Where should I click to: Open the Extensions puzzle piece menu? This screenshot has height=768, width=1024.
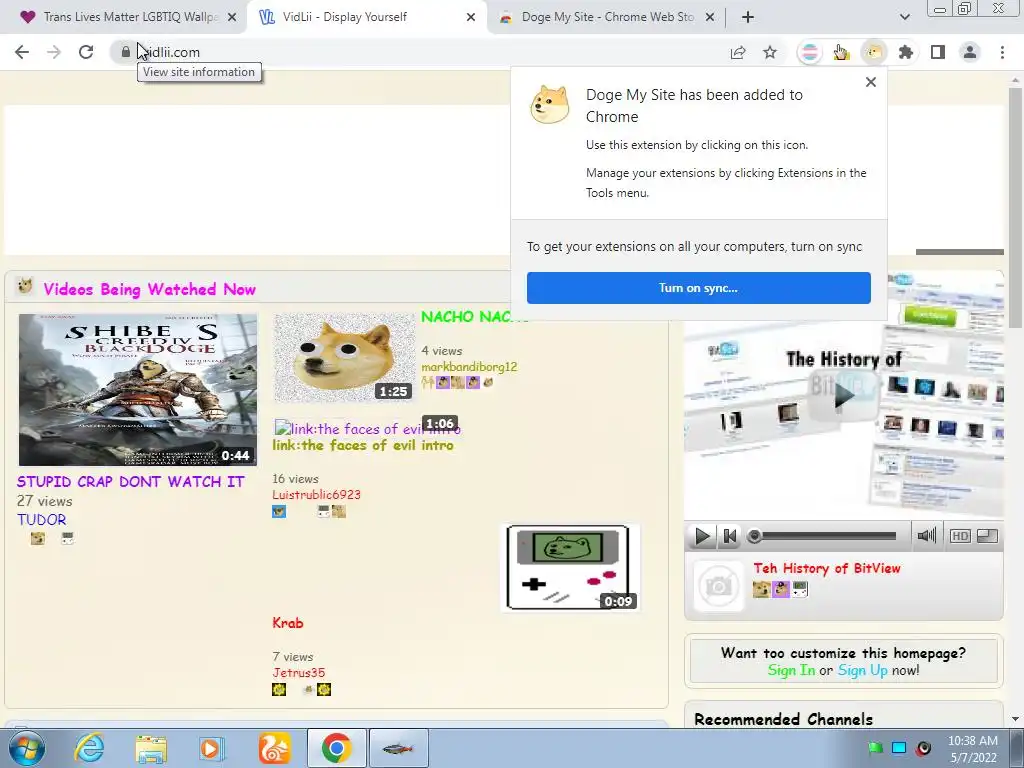click(x=905, y=52)
